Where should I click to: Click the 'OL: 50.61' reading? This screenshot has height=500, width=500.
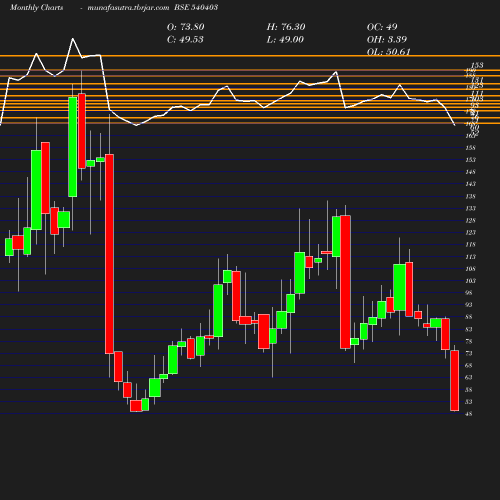coord(388,51)
